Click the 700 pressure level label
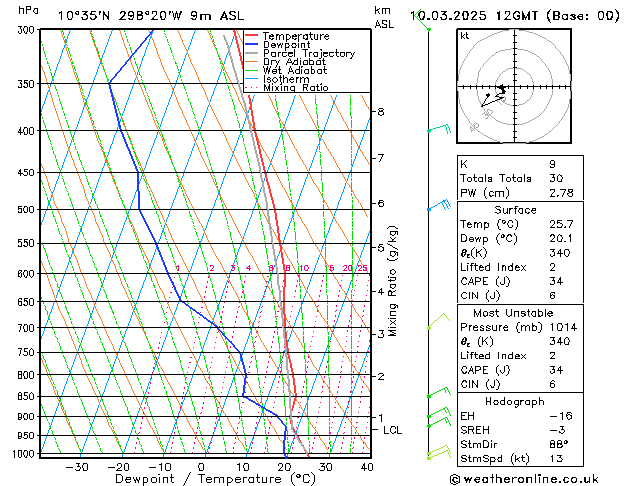Viewport: 629px width, 486px height. coord(28,328)
